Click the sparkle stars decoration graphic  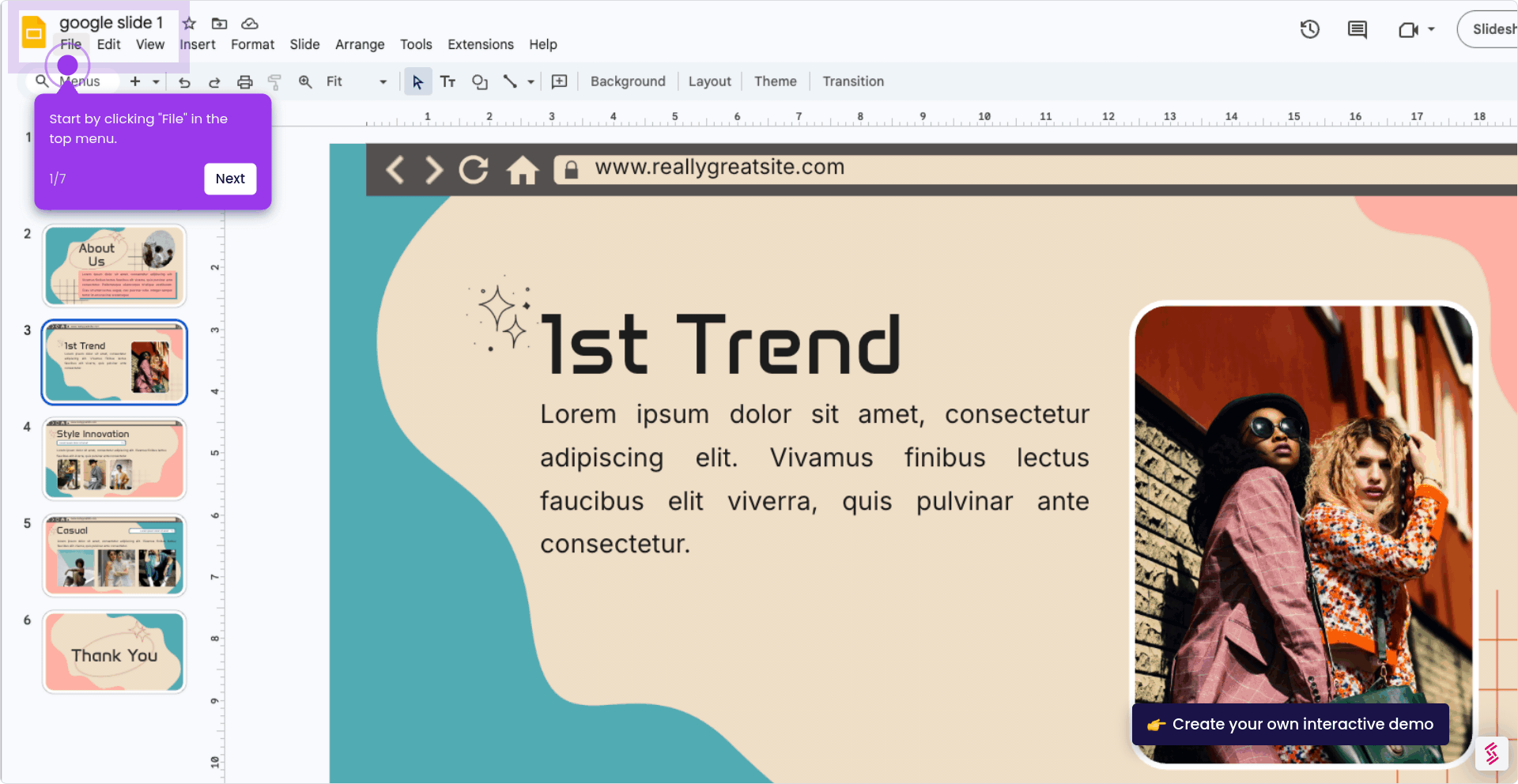[503, 316]
